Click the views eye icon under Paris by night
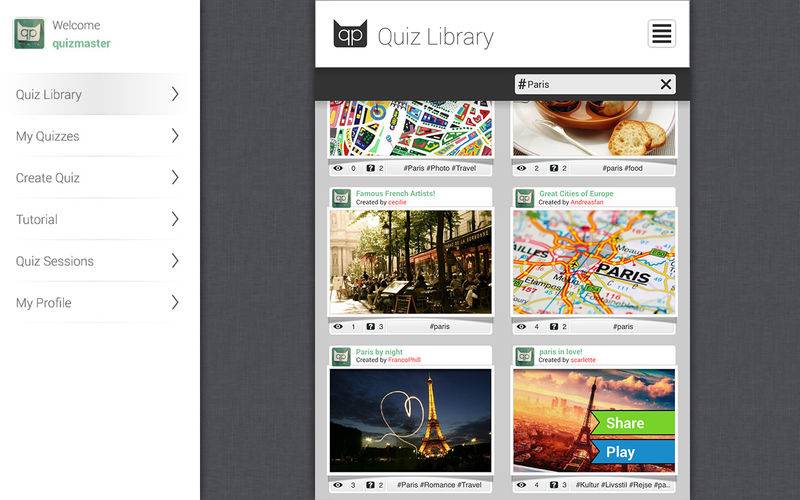 pos(338,485)
